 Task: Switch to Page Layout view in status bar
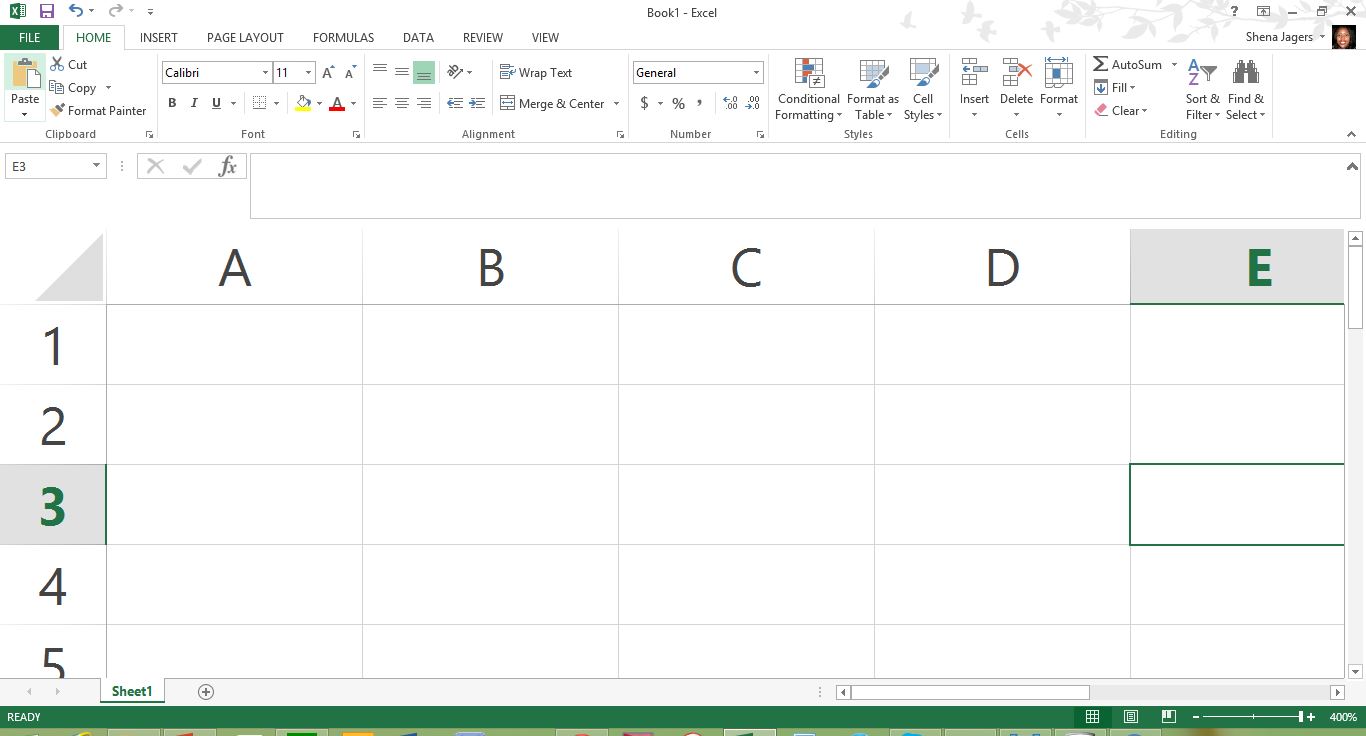(1131, 717)
